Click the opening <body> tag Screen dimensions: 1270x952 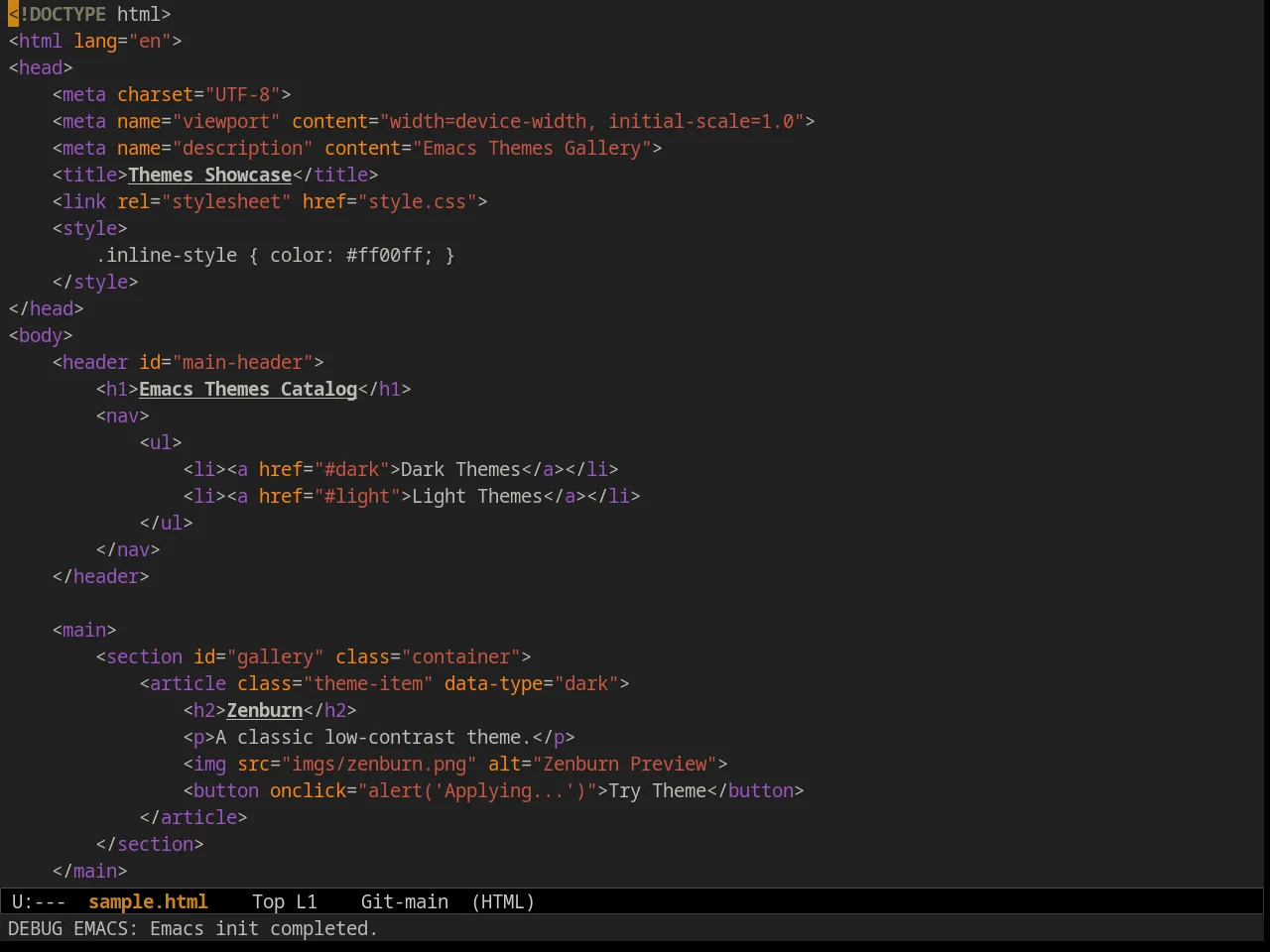click(41, 335)
